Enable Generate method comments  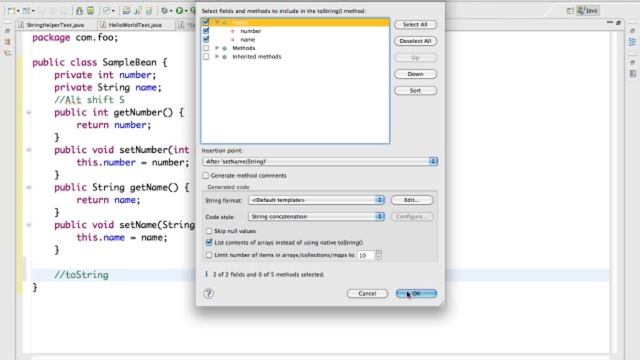pos(205,176)
